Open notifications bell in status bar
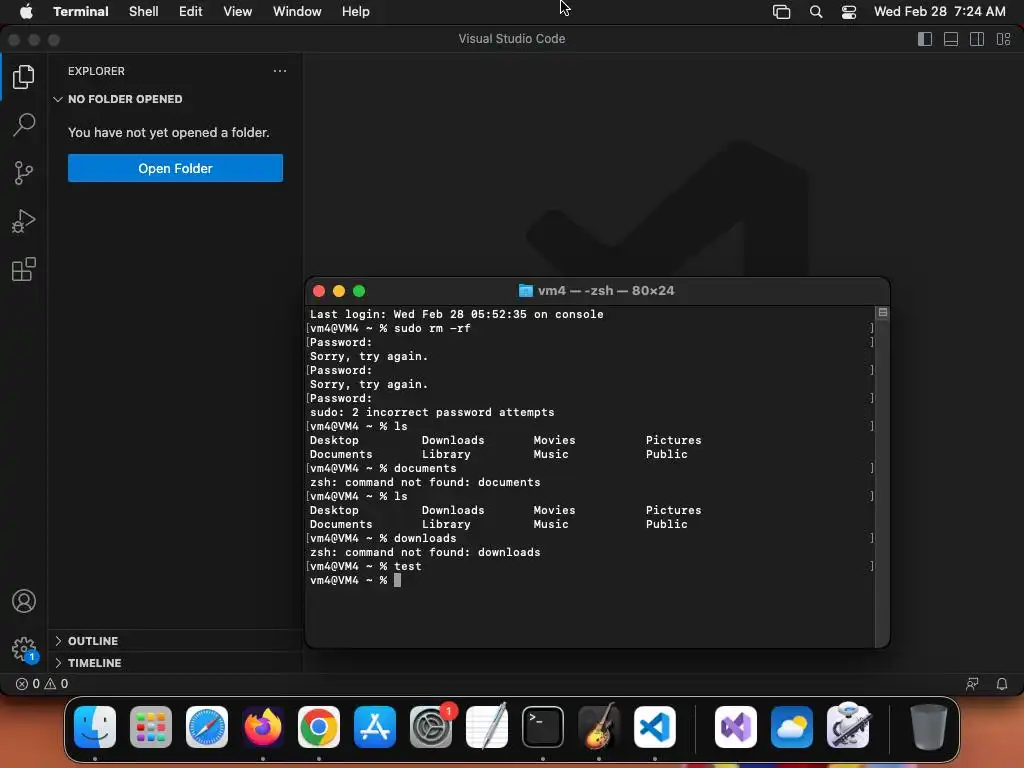Screen dimensions: 1024x768 tap(1002, 684)
